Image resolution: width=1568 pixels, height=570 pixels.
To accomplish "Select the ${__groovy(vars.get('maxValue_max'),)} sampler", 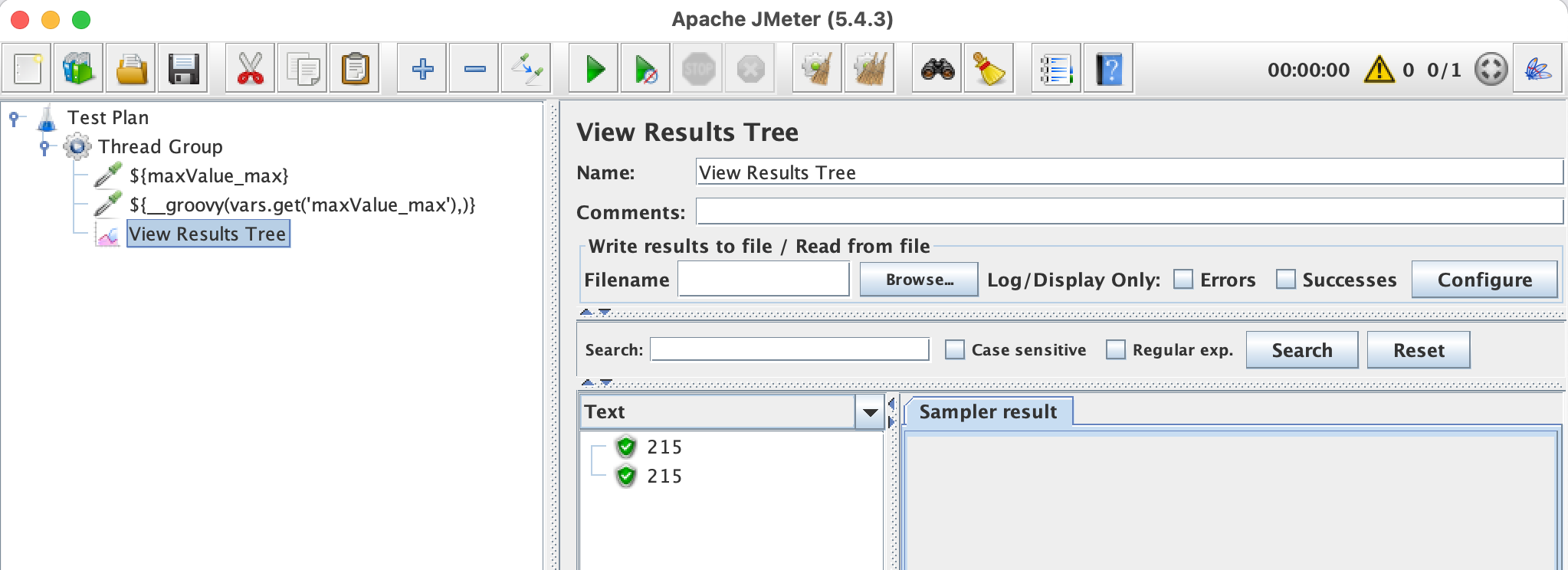I will [x=302, y=205].
